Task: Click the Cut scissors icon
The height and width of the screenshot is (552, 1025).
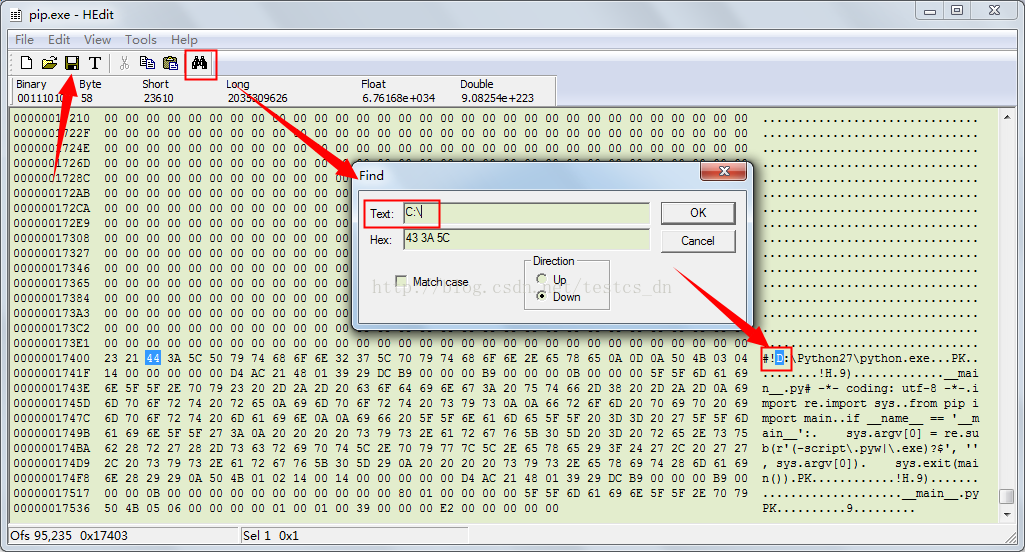Action: coord(124,63)
